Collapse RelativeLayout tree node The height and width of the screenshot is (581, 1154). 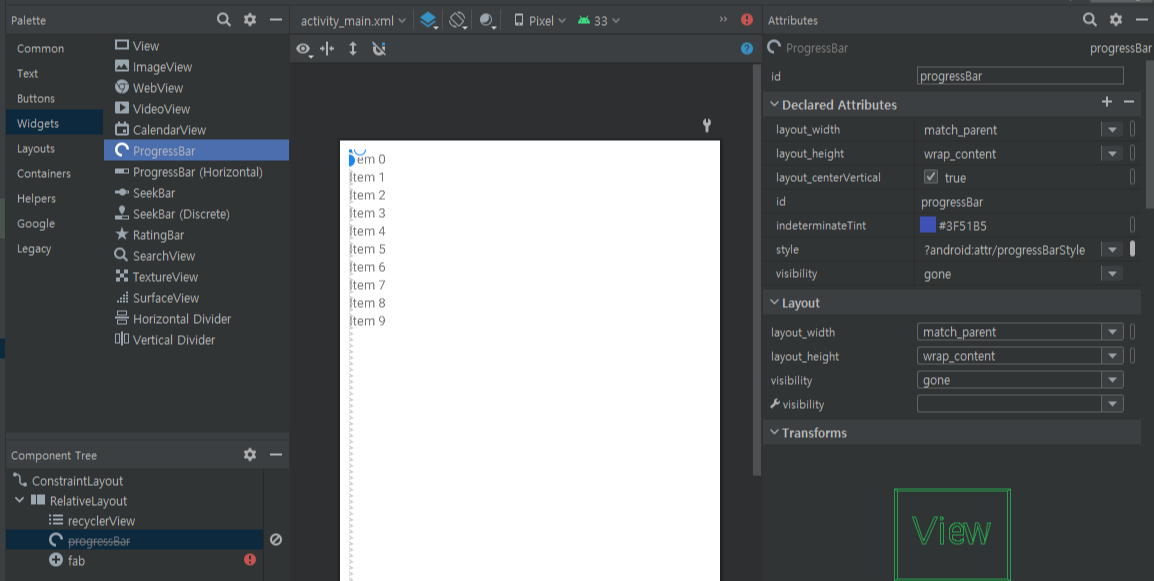tap(20, 501)
